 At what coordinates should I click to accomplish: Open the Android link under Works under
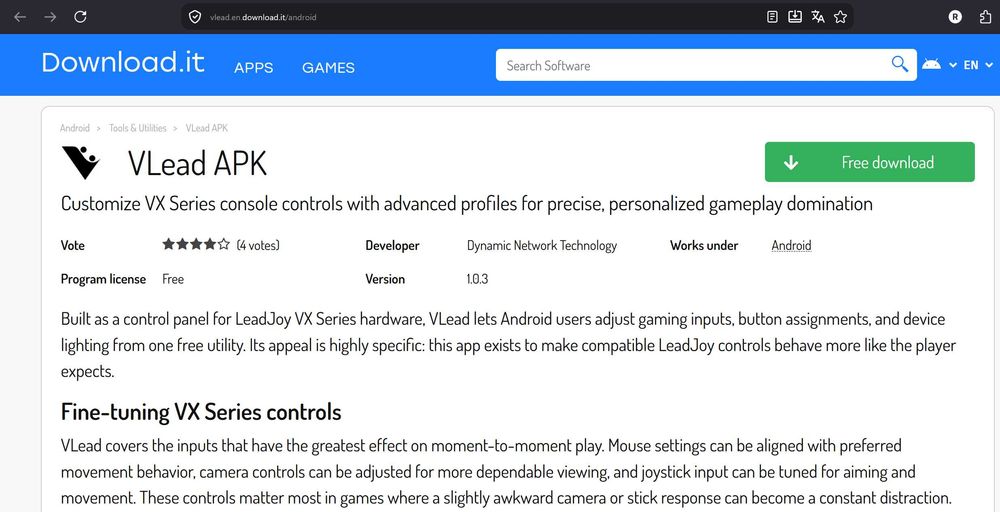791,245
